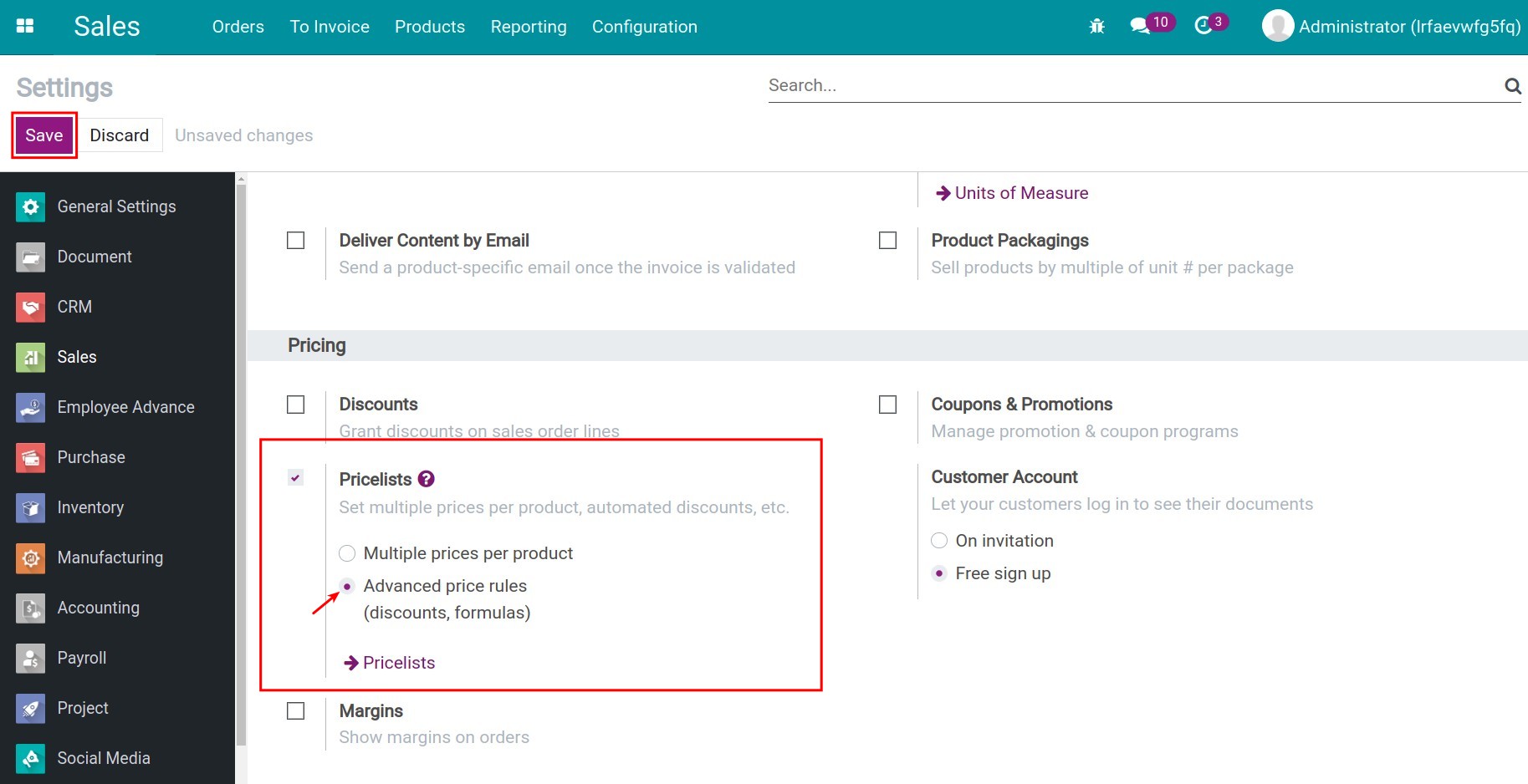
Task: Click the search magnifier icon
Action: 1512,85
